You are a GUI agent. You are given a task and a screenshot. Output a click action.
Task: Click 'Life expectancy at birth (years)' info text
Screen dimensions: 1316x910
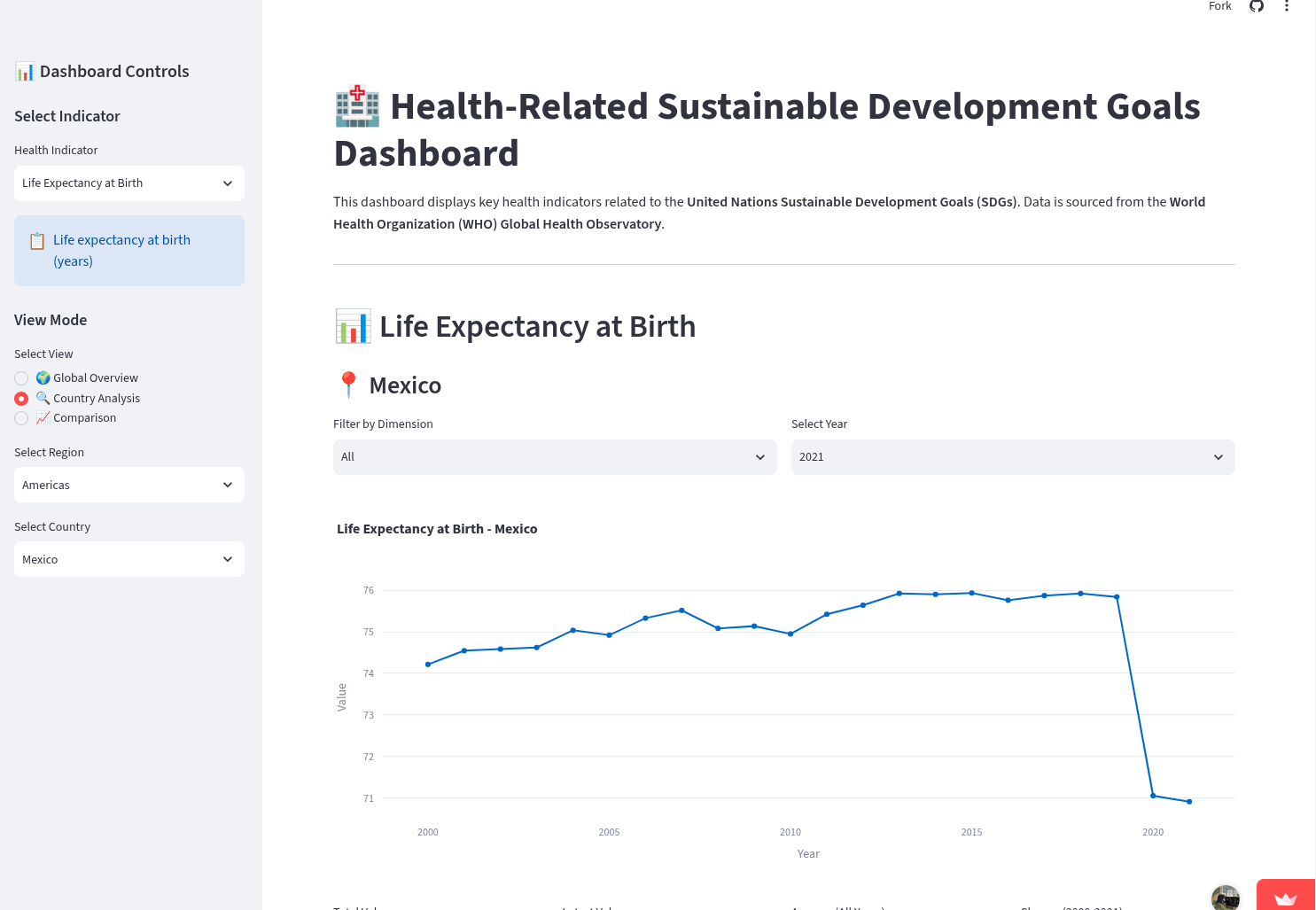121,251
